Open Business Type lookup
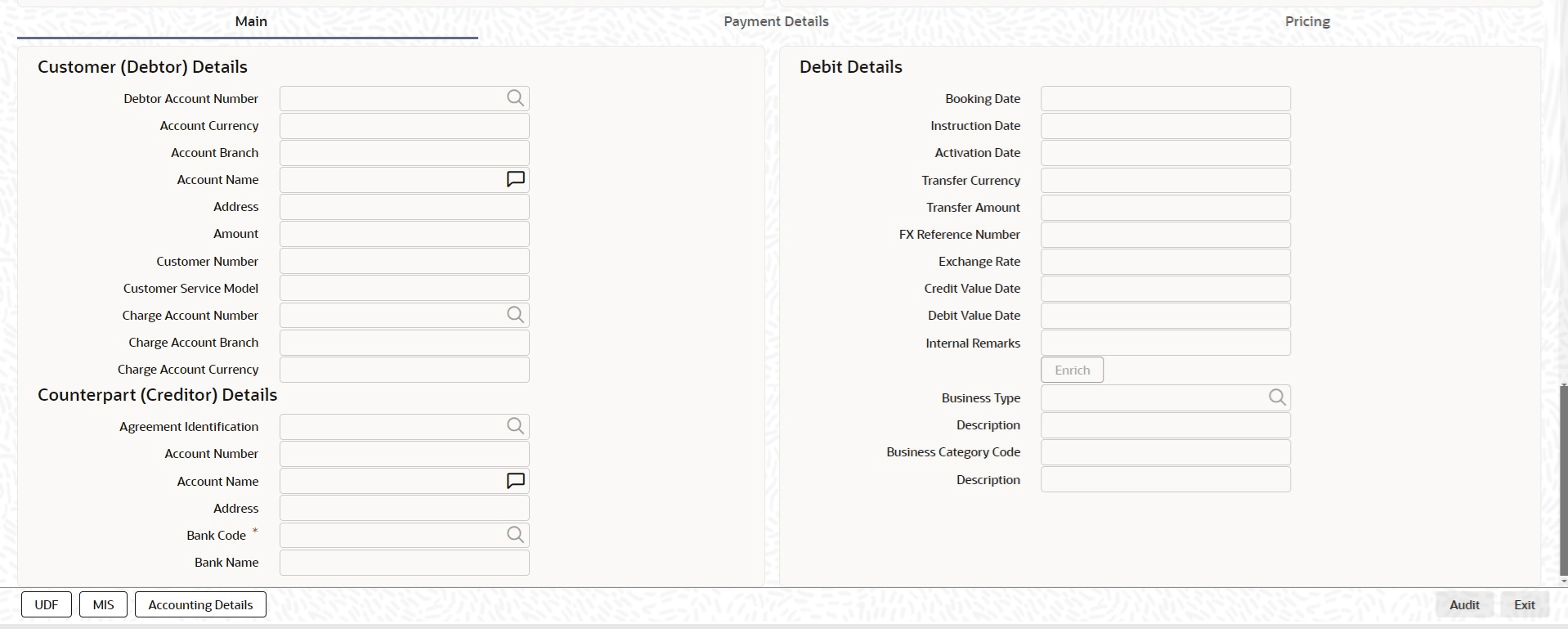The image size is (1568, 633). tap(1277, 397)
